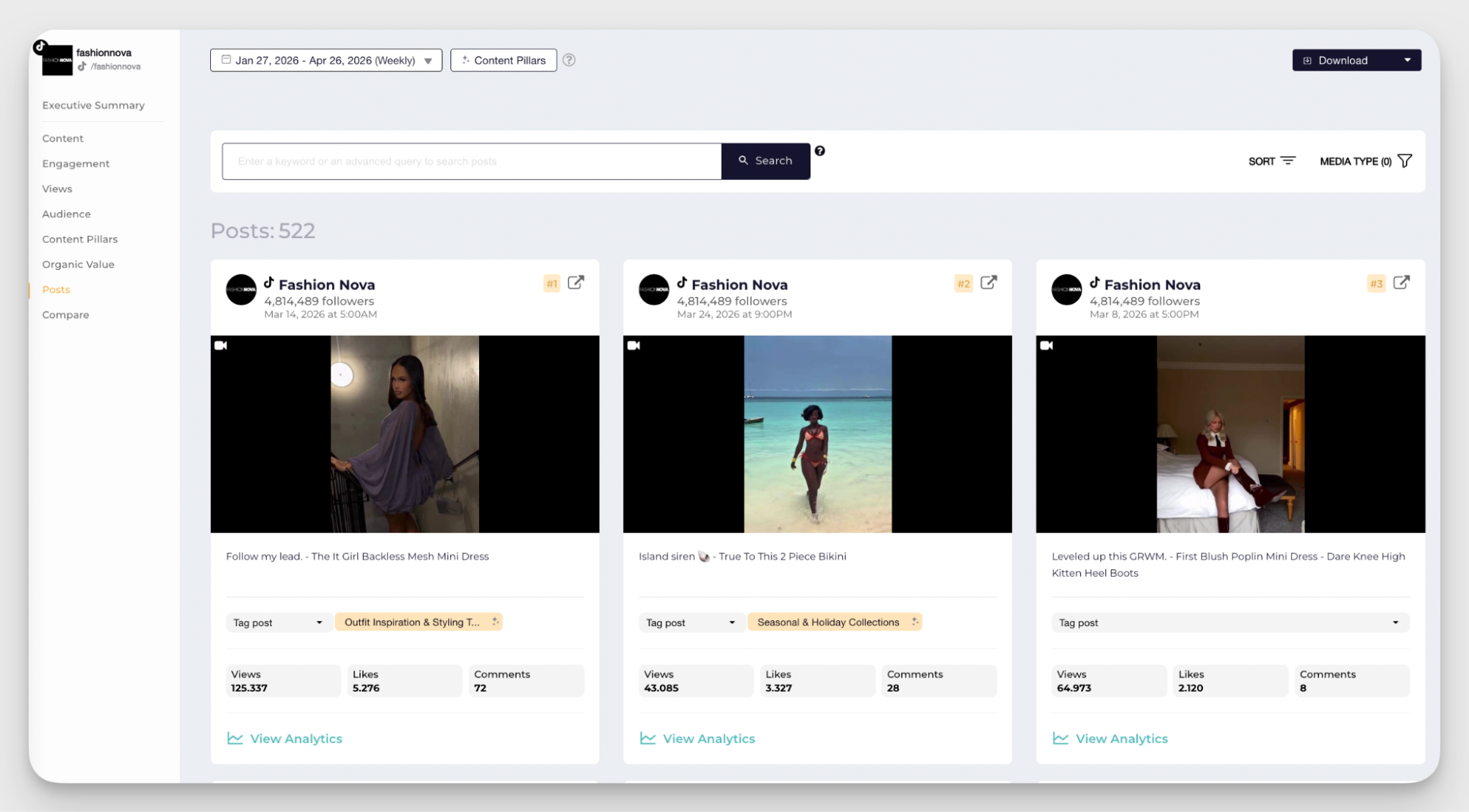This screenshot has height=812, width=1469.
Task: Open Tag post dropdown on post #1
Action: [278, 622]
